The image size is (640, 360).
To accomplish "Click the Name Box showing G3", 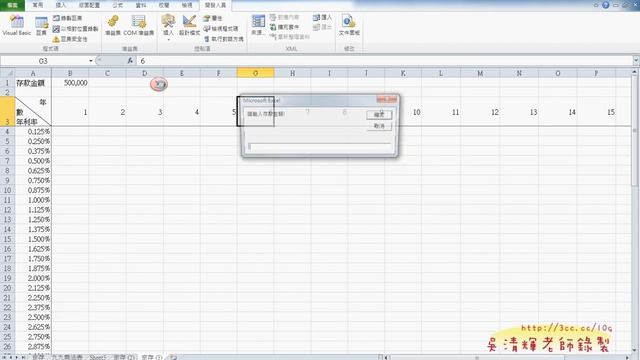I will (43, 61).
